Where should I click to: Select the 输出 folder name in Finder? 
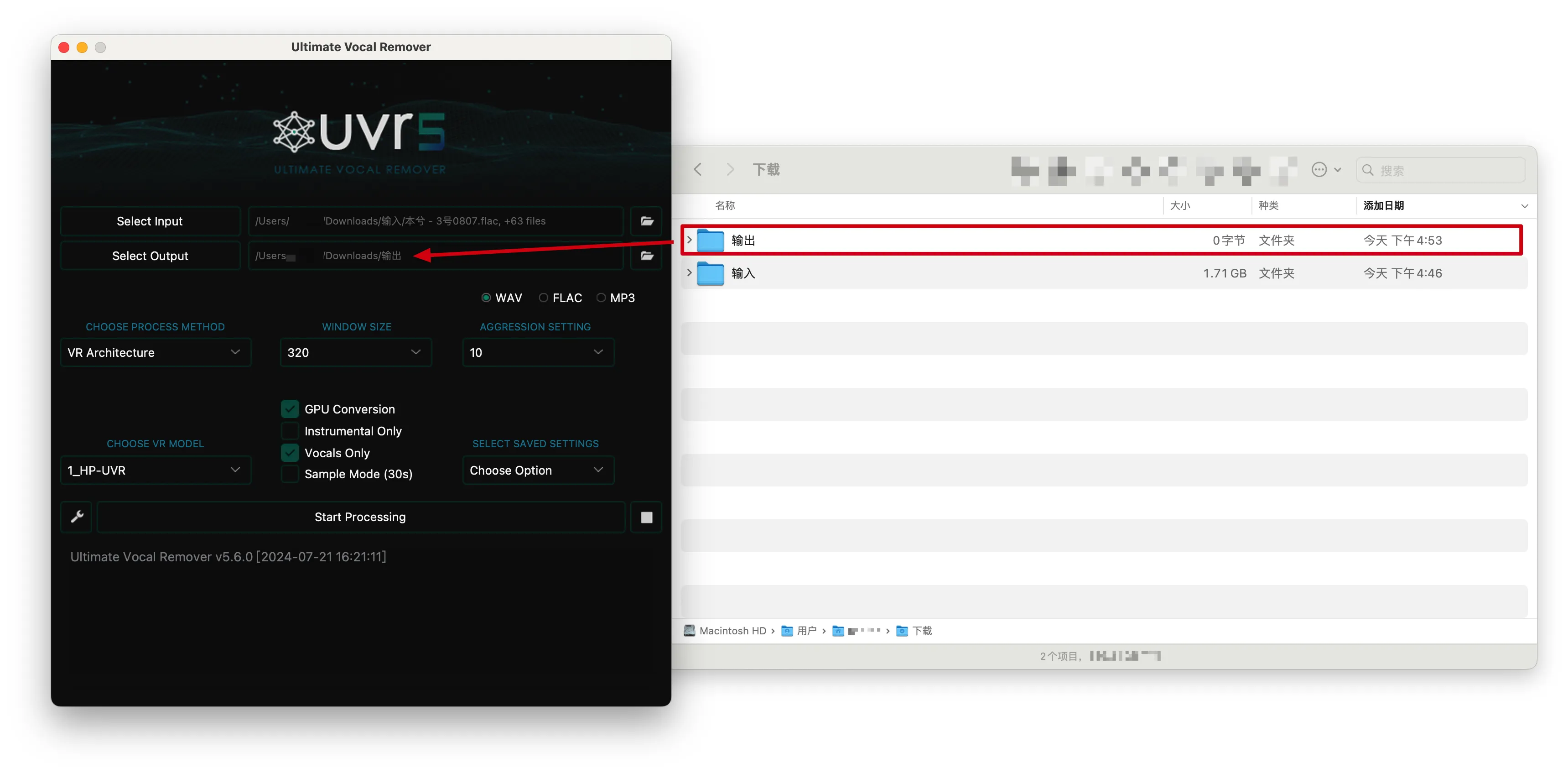(743, 241)
